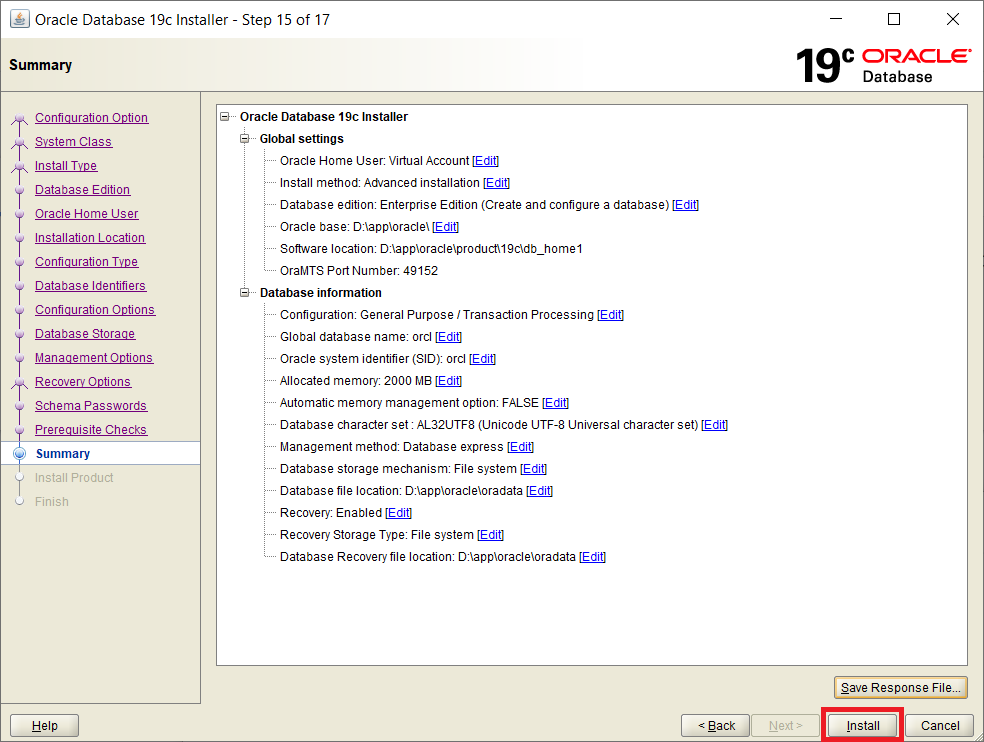This screenshot has width=984, height=742.
Task: Edit the Recovery Enabled setting
Action: coord(398,512)
